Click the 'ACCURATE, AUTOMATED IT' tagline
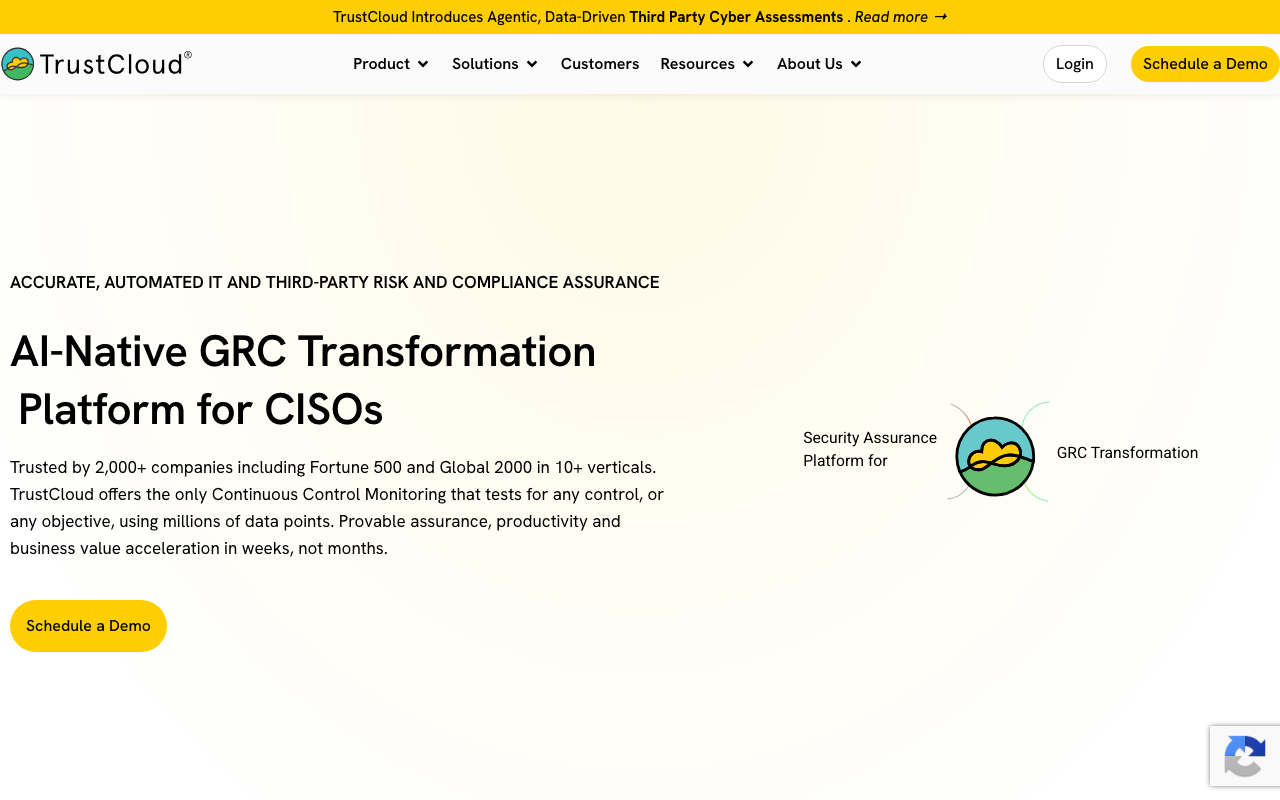The image size is (1280, 800). pos(335,283)
